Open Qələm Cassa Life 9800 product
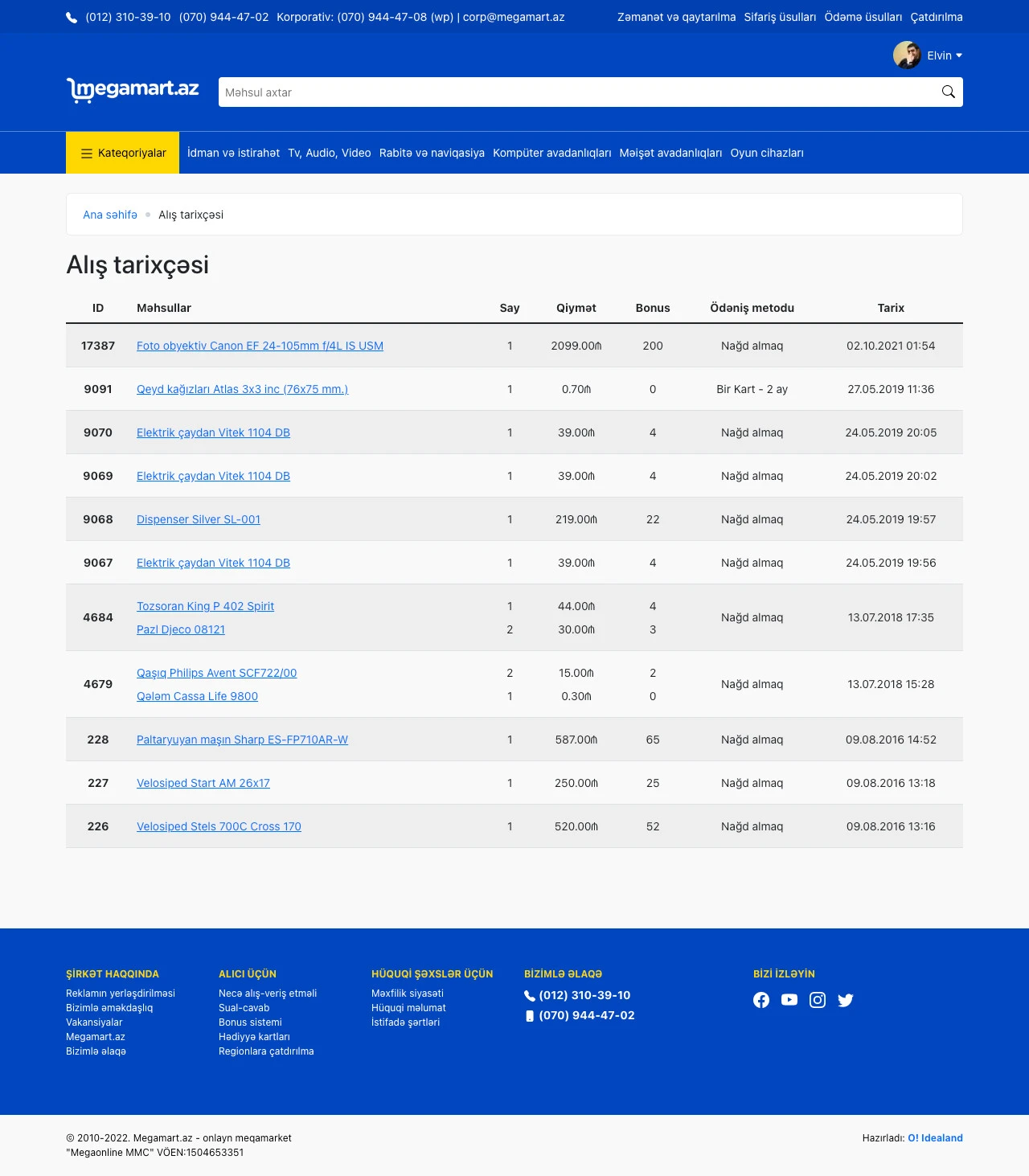This screenshot has width=1029, height=1176. (197, 696)
